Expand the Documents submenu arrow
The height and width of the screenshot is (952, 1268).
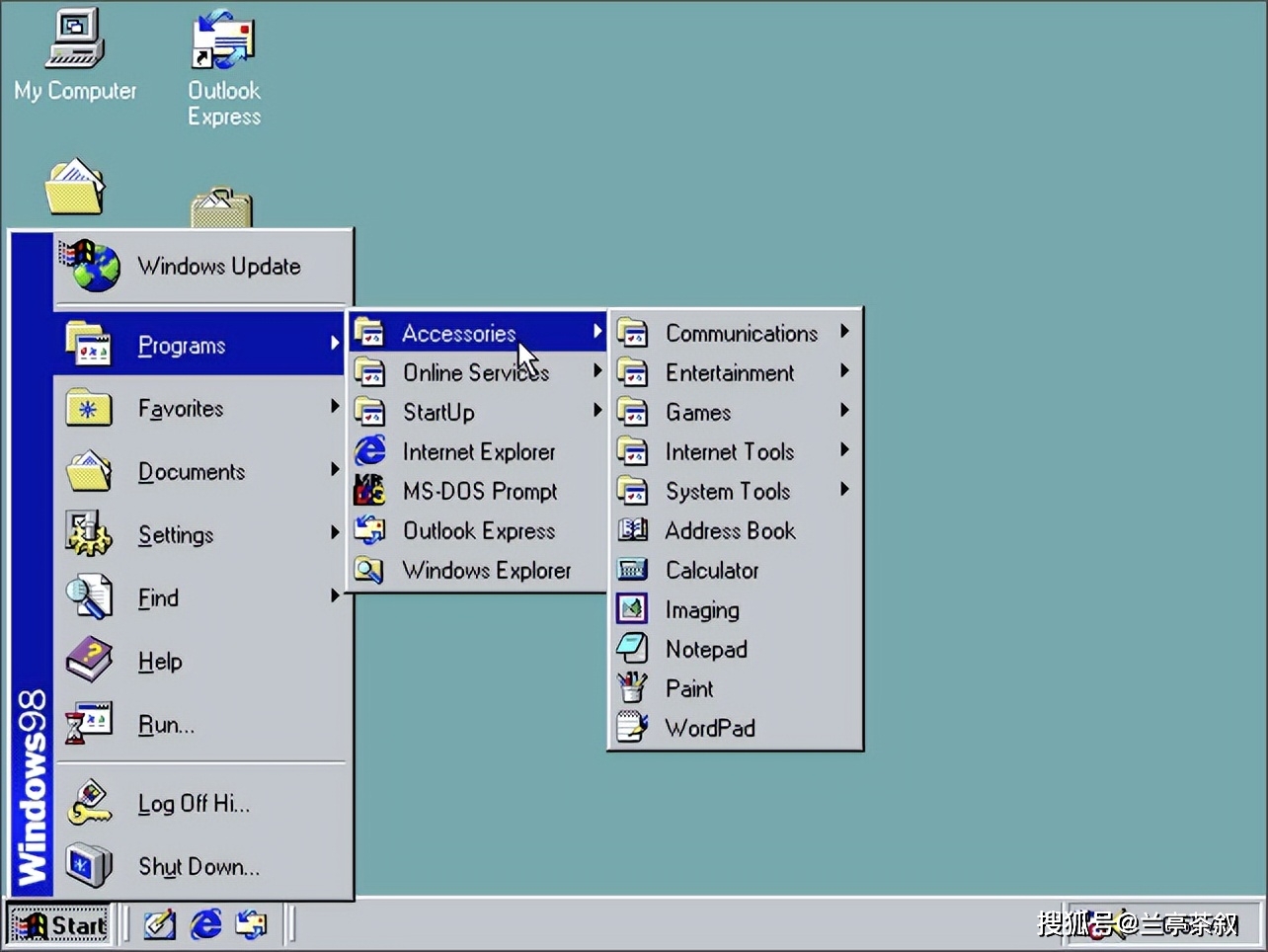click(335, 470)
